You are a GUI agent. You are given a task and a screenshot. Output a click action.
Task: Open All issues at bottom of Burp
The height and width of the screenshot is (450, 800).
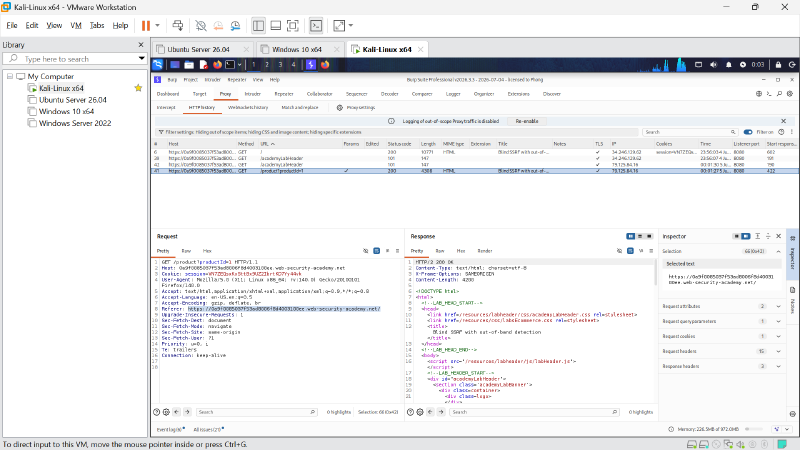[207, 430]
